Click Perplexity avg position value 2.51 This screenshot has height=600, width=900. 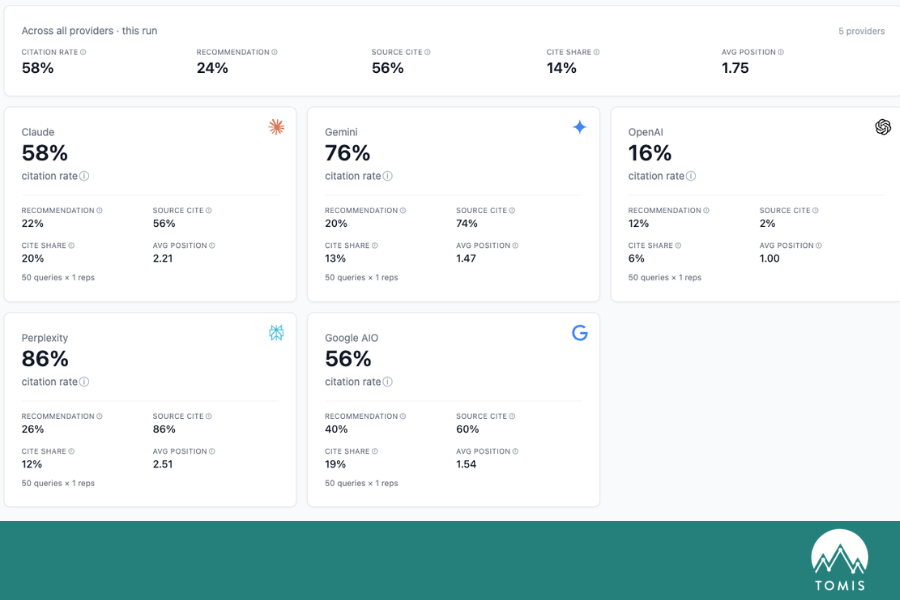point(163,464)
